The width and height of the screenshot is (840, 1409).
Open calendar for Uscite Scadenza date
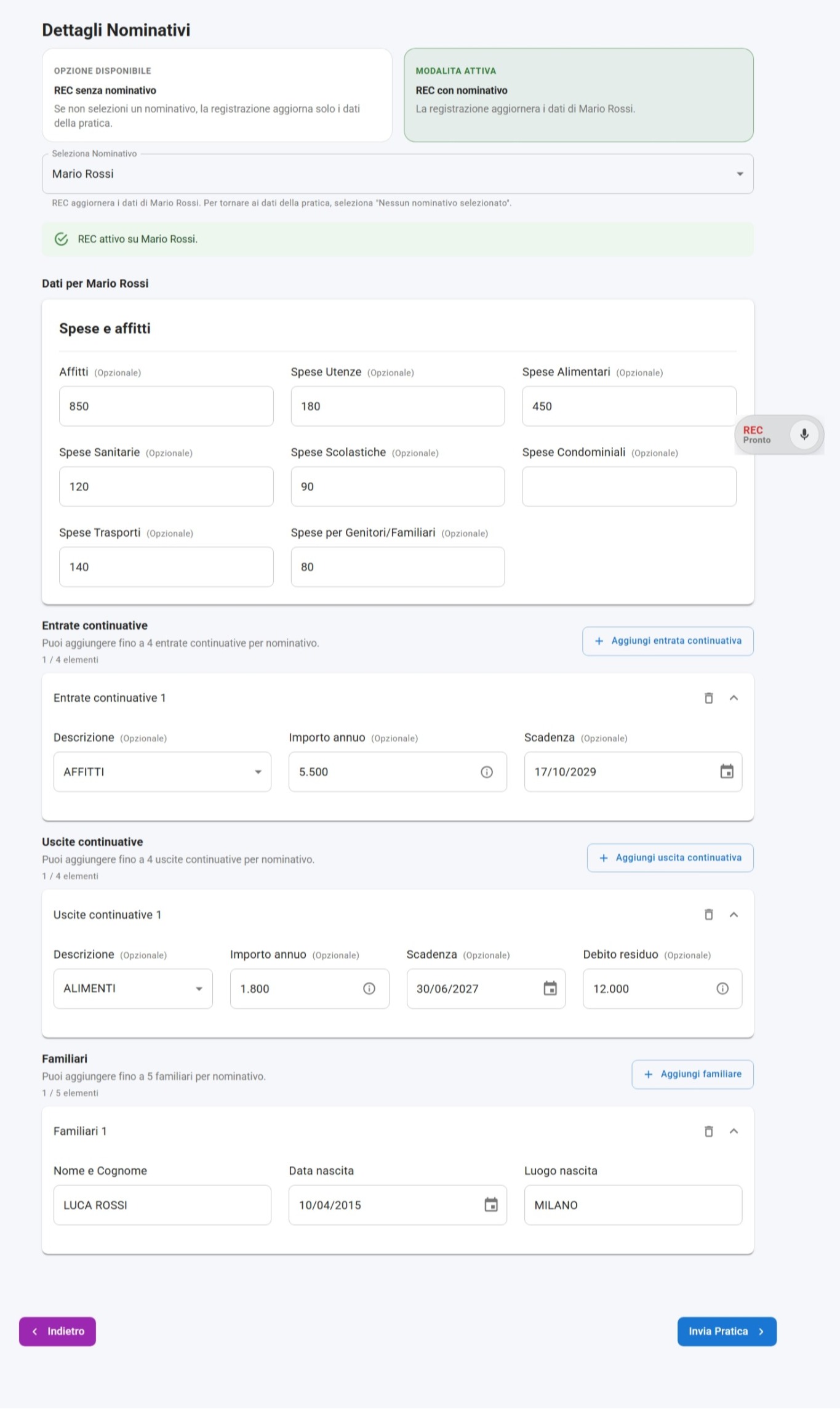click(x=550, y=989)
